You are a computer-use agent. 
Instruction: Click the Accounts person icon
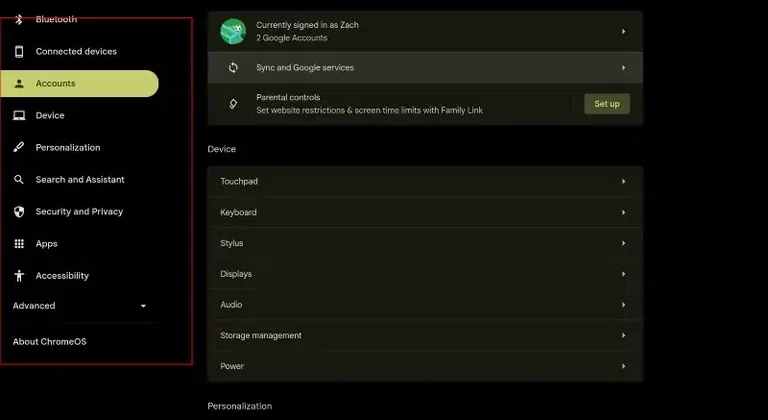[19, 83]
